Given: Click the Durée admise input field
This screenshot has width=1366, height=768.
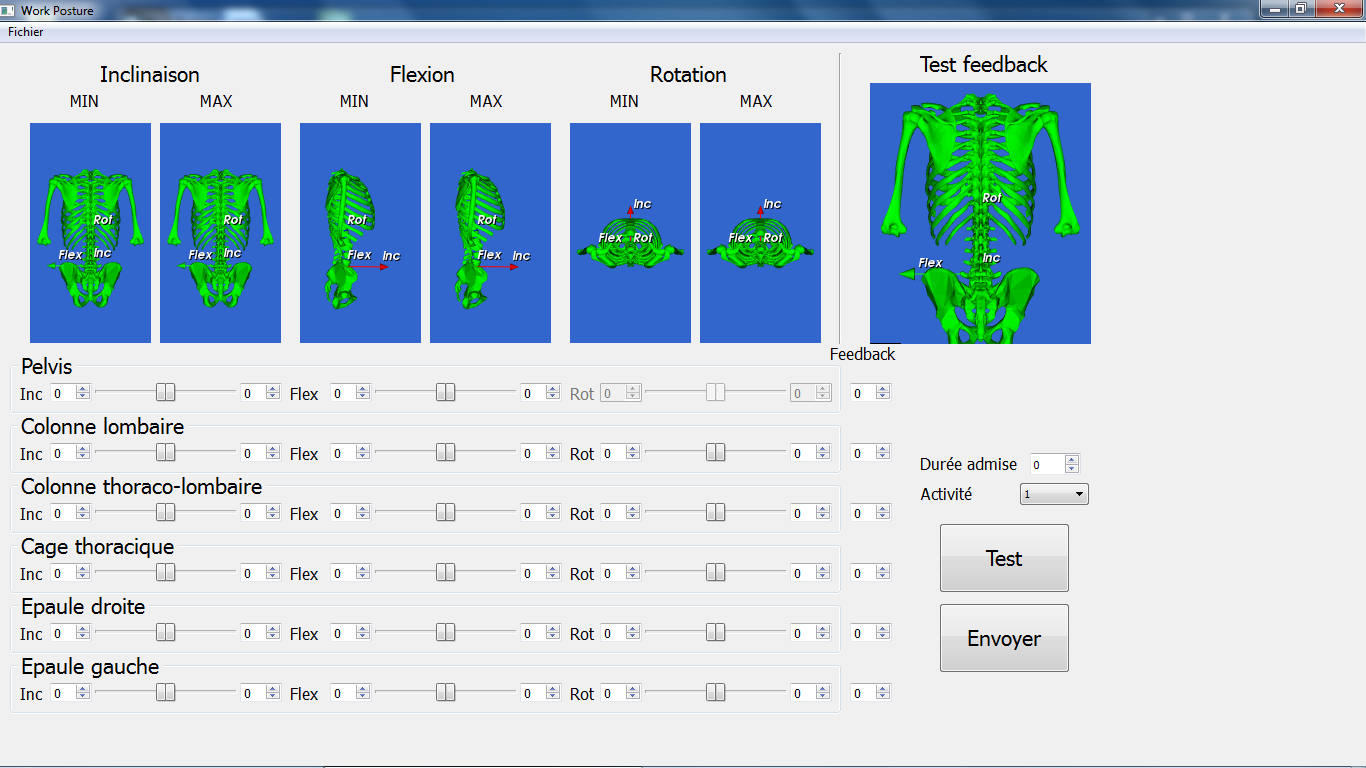Looking at the screenshot, I should [x=1047, y=464].
